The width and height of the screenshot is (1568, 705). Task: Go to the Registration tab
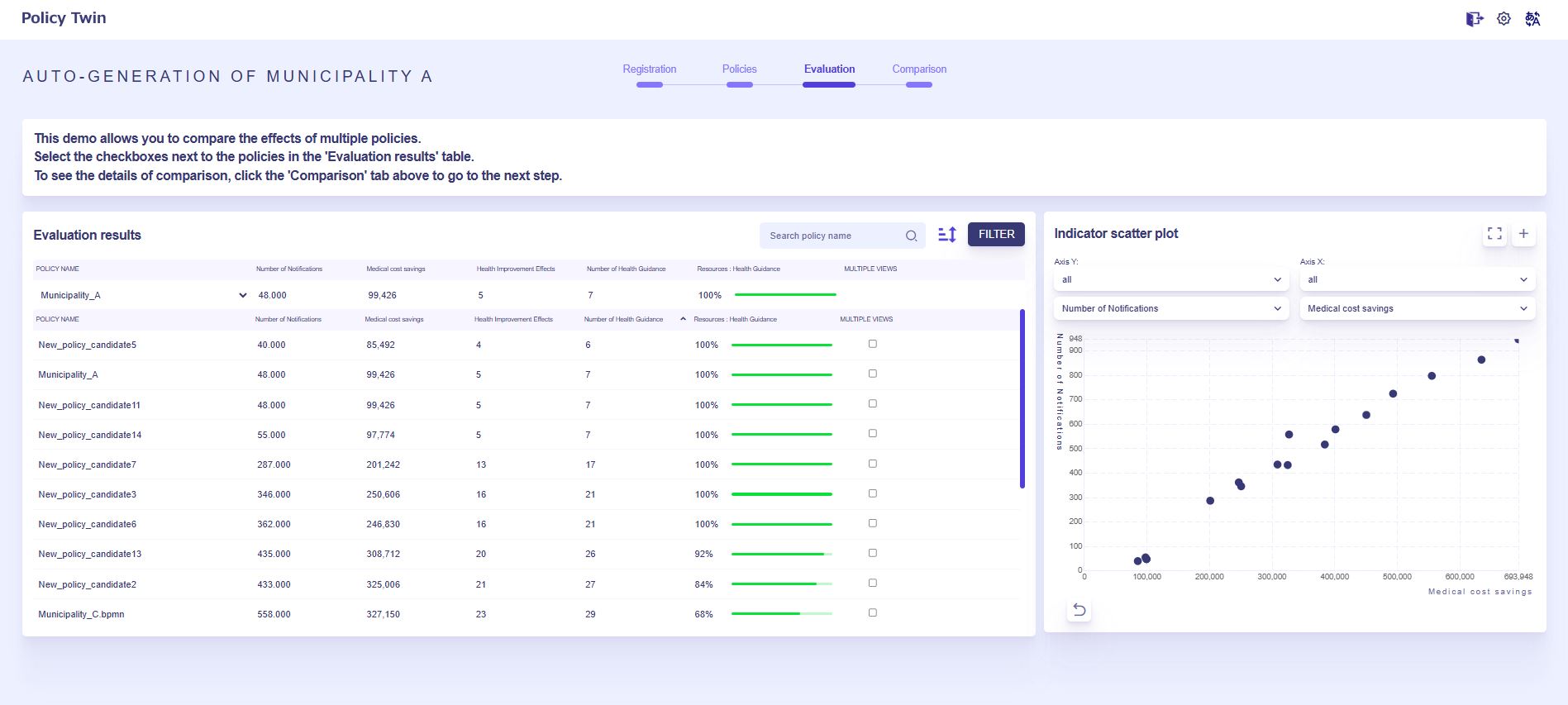tap(649, 69)
